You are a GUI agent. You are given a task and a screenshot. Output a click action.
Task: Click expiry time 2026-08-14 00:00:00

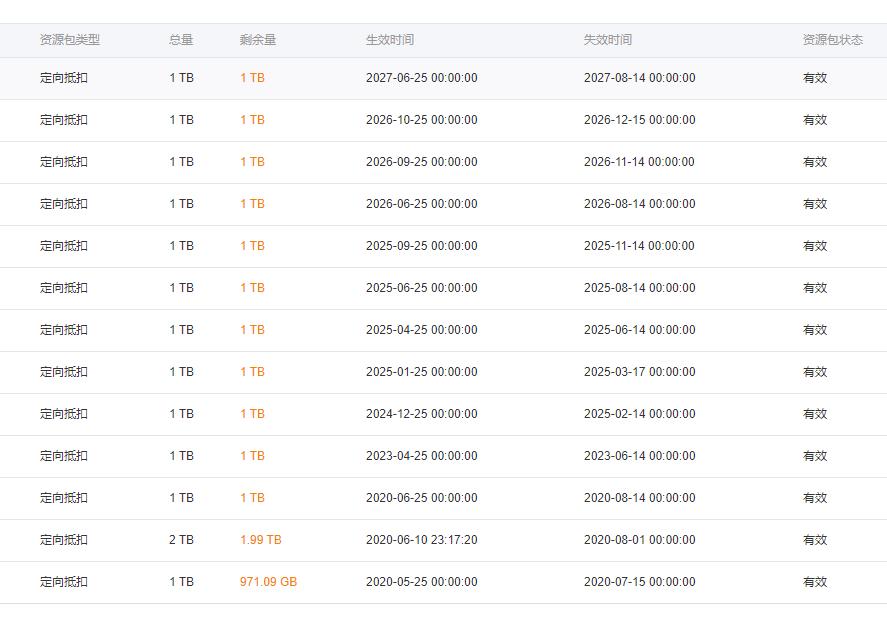point(639,204)
